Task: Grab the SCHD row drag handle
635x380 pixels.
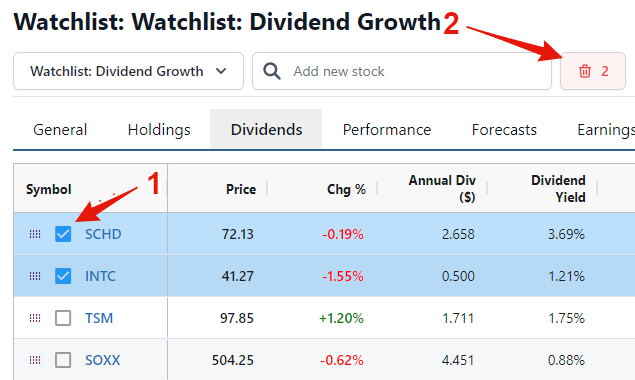Action: tap(35, 234)
